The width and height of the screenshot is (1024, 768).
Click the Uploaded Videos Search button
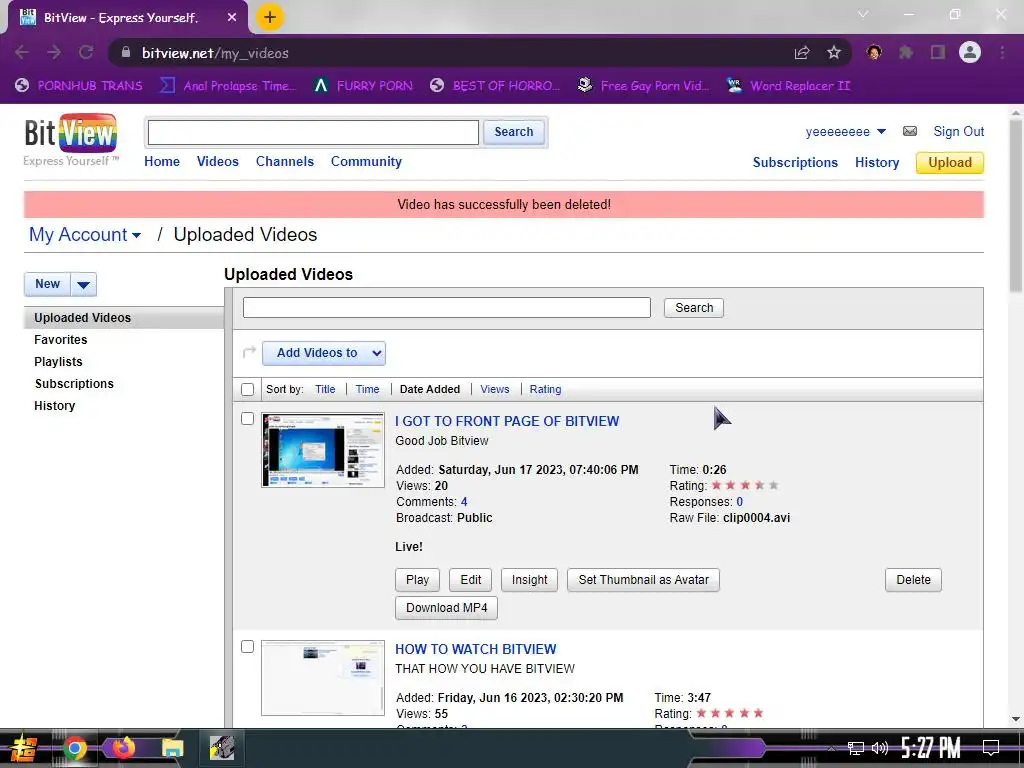click(694, 308)
